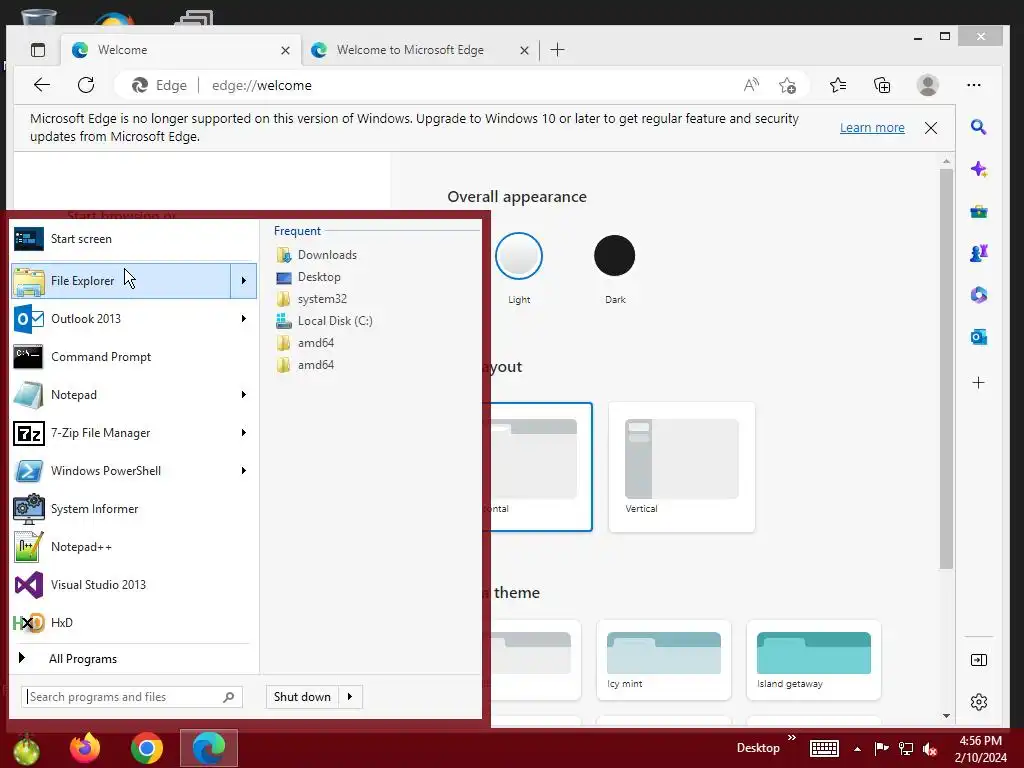Launch Command Prompt from start menu
Viewport: 1024px width, 768px height.
coord(134,357)
